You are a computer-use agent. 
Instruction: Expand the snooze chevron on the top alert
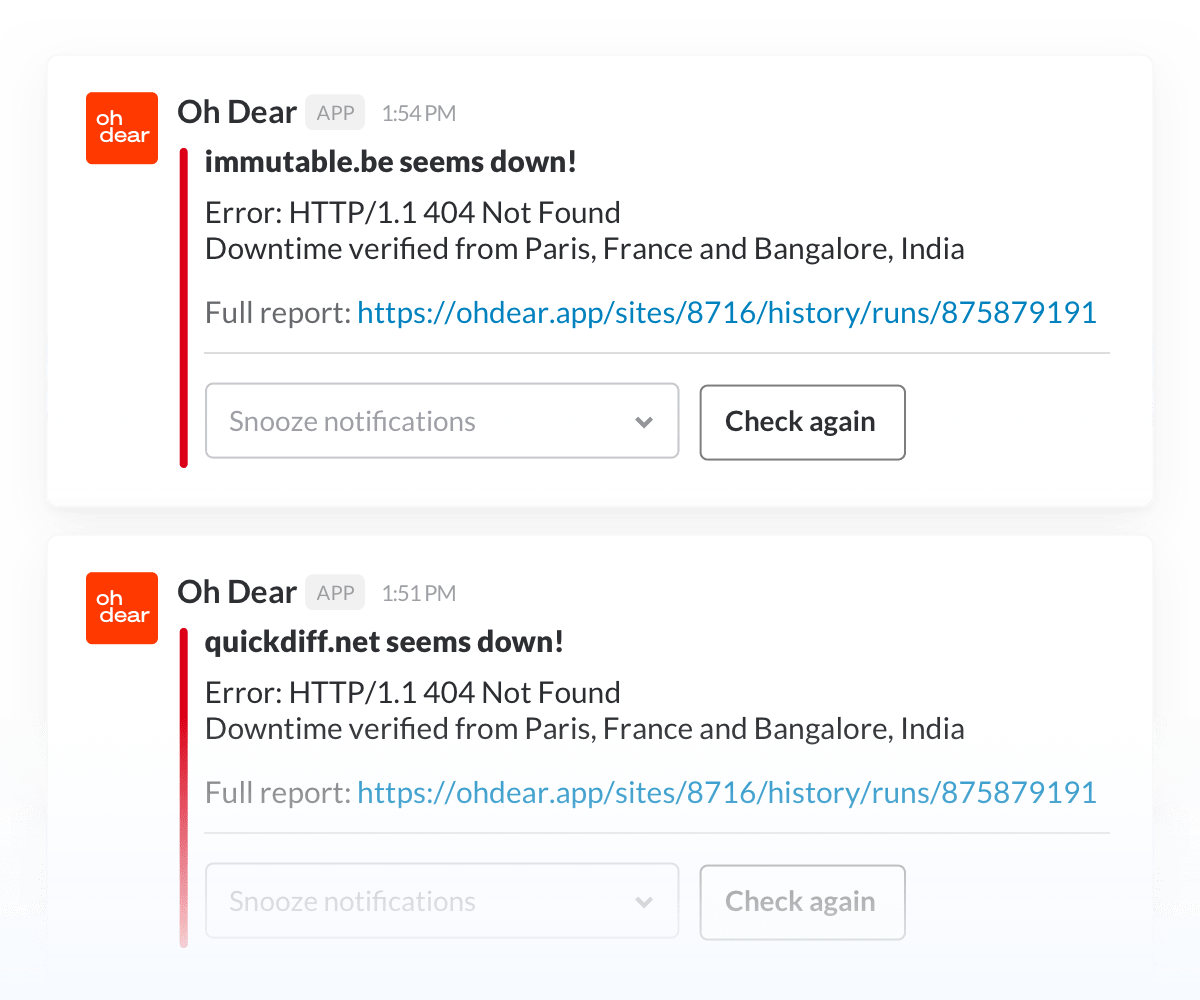coord(644,423)
